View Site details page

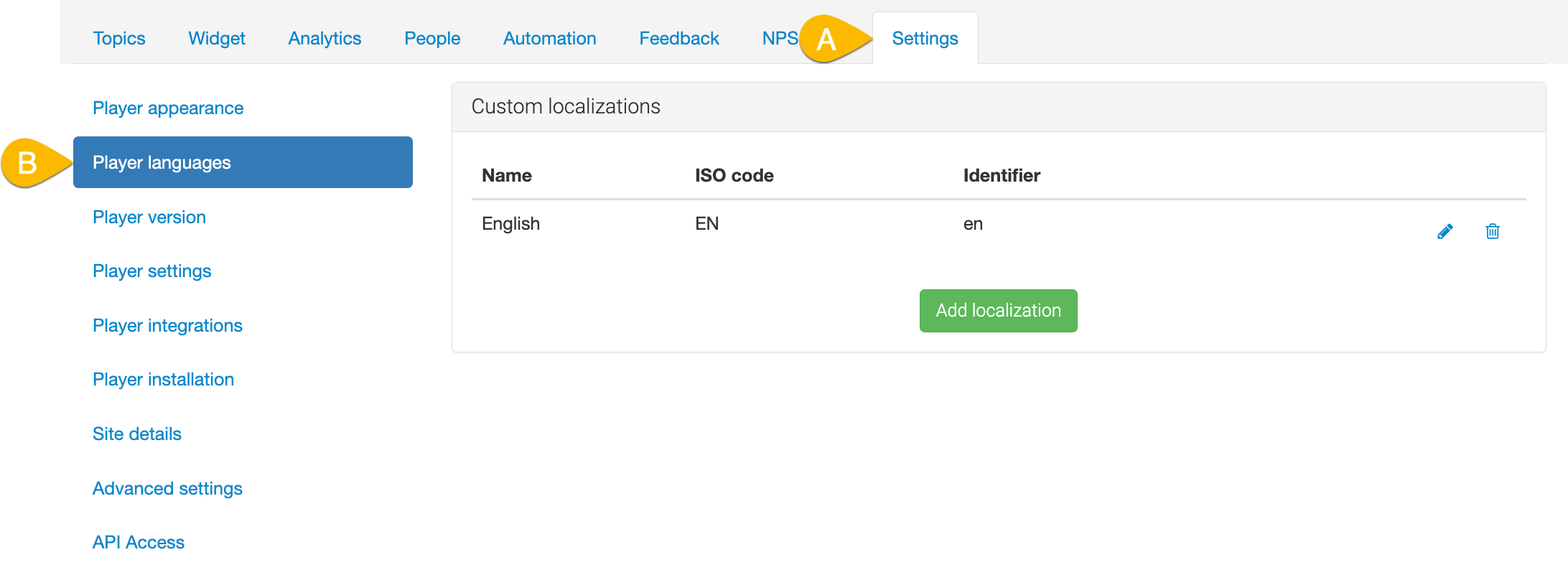(x=137, y=434)
